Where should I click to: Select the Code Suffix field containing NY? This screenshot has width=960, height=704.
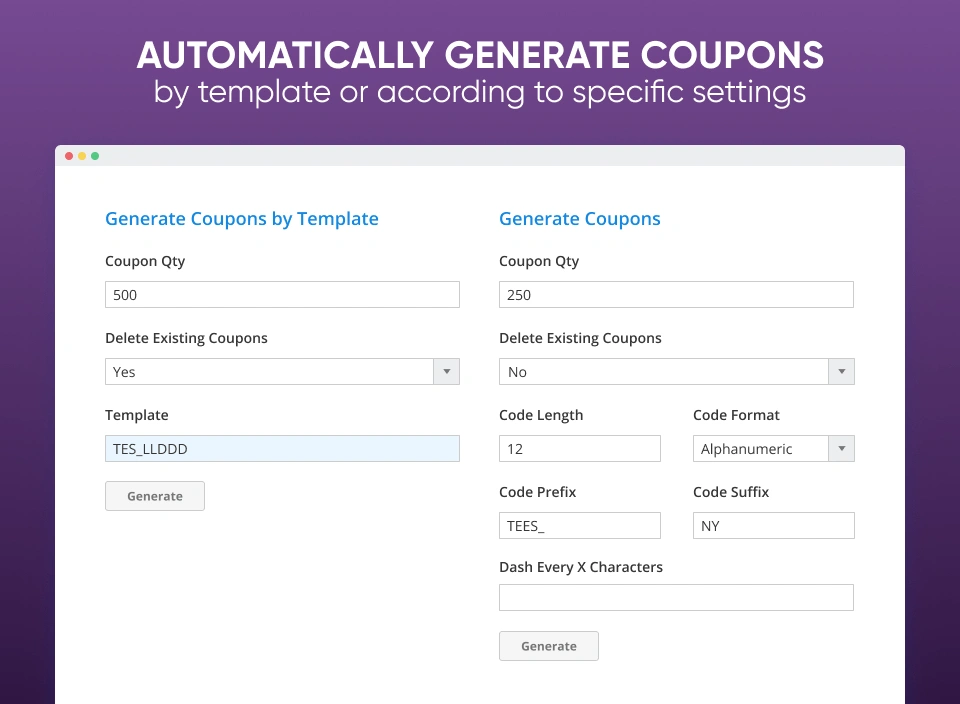pyautogui.click(x=773, y=525)
